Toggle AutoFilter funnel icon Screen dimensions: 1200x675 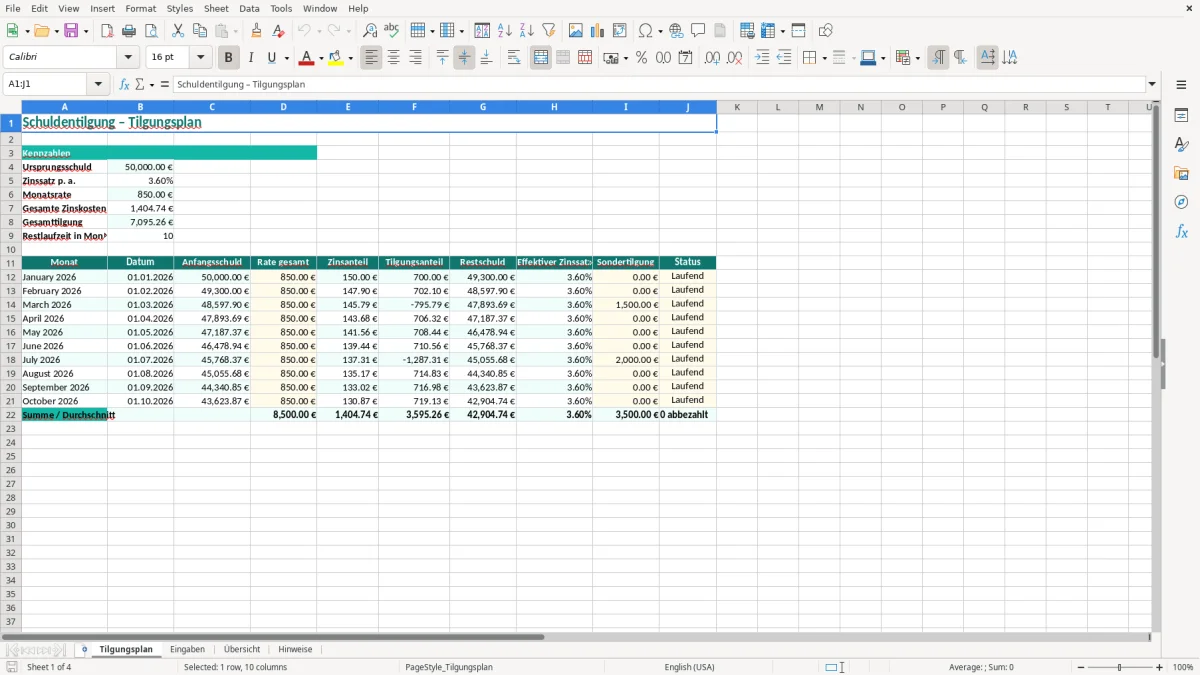(549, 31)
